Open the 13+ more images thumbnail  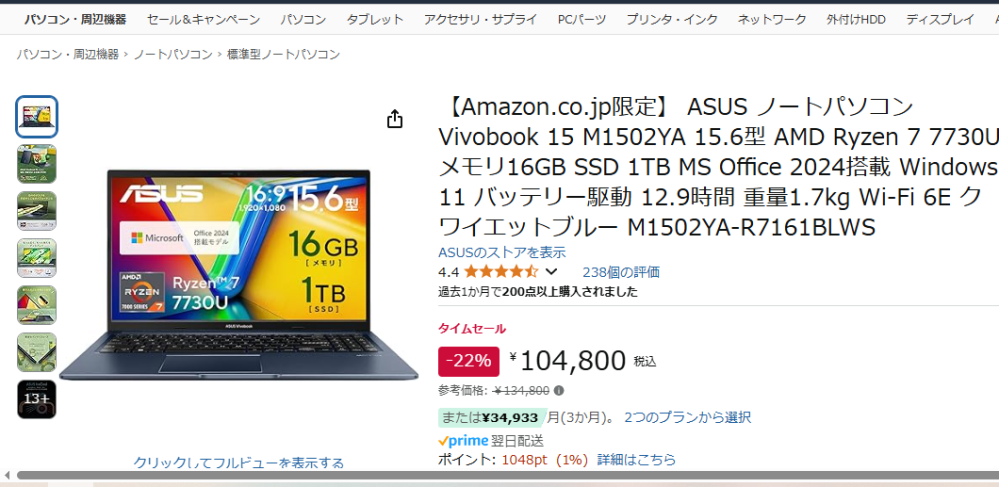tap(36, 399)
